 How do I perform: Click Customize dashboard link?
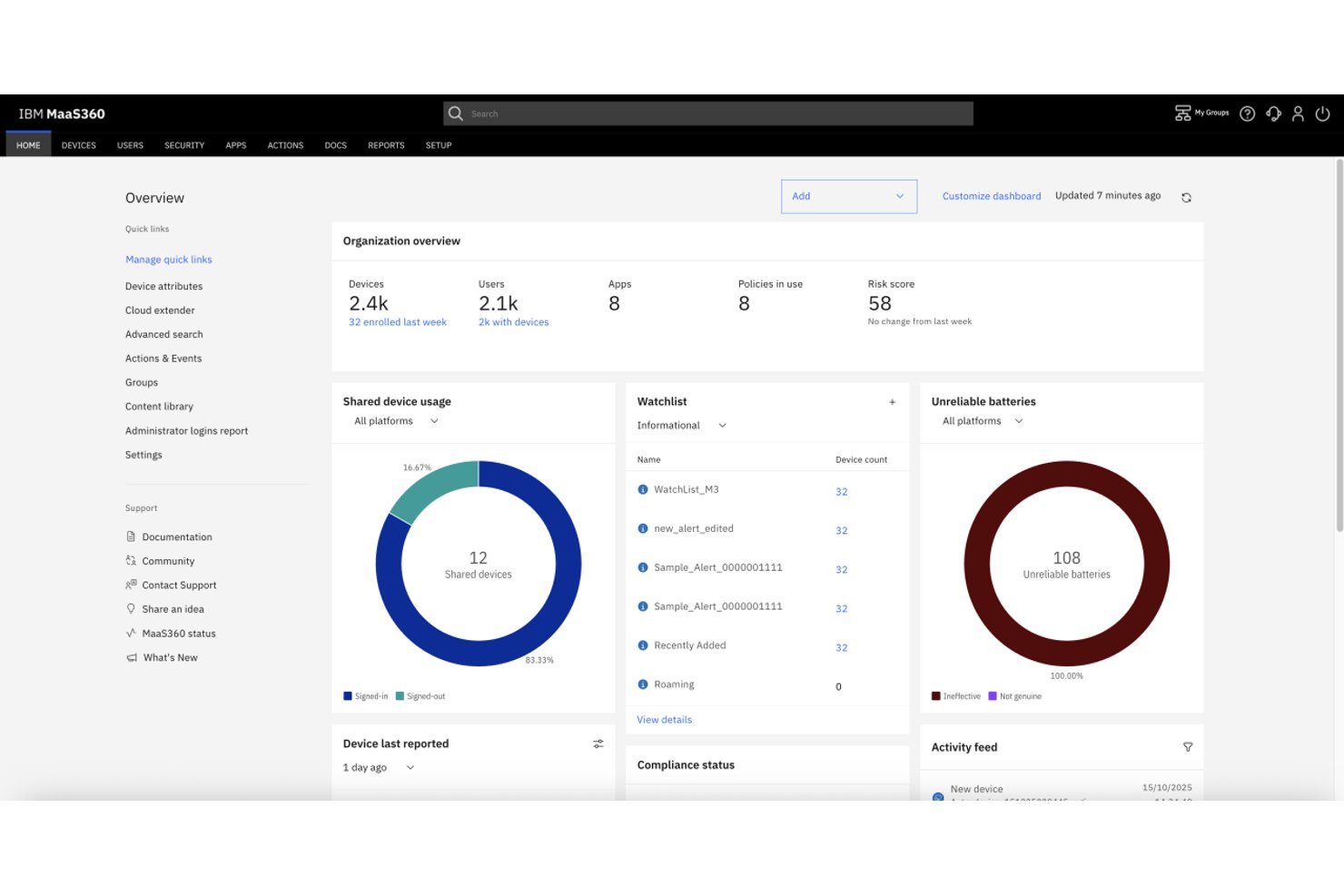click(992, 196)
